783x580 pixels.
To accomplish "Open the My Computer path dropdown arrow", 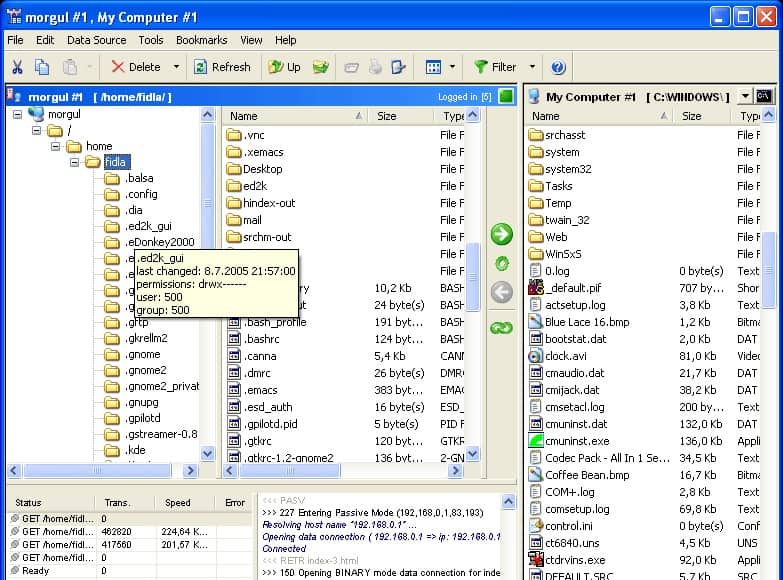I will [x=745, y=96].
